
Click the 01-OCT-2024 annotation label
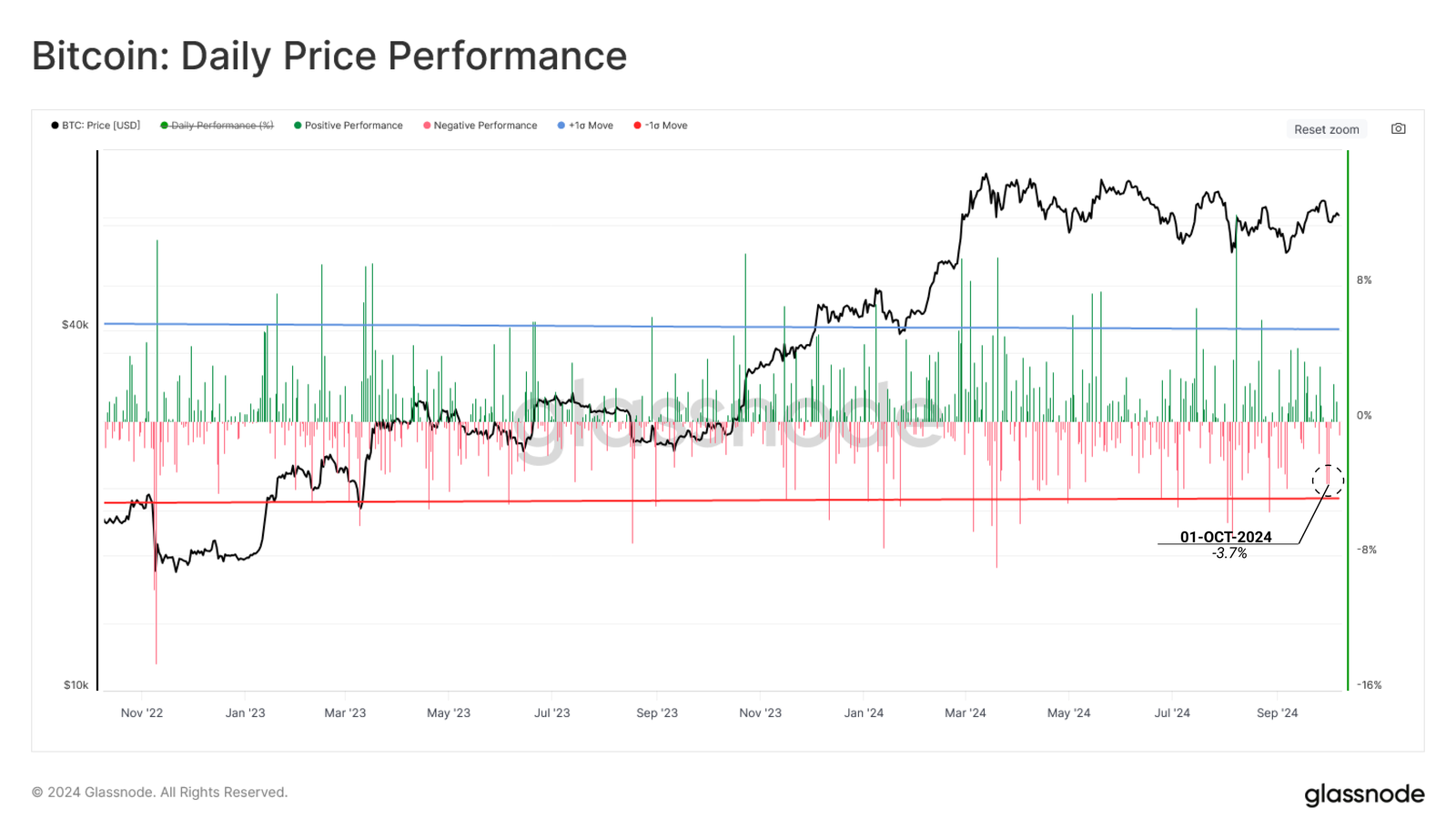pos(1225,537)
